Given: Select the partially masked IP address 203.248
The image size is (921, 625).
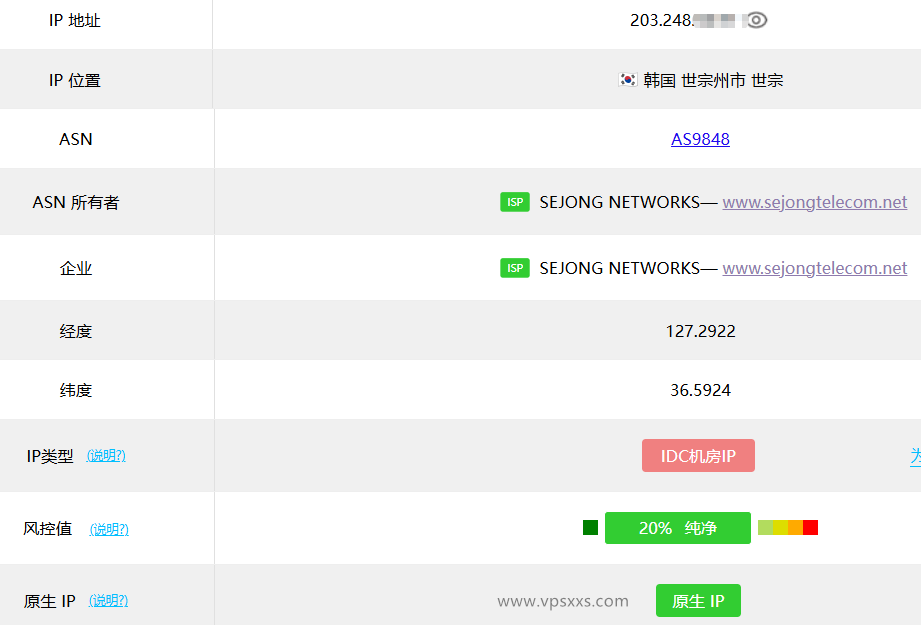Looking at the screenshot, I should point(683,21).
